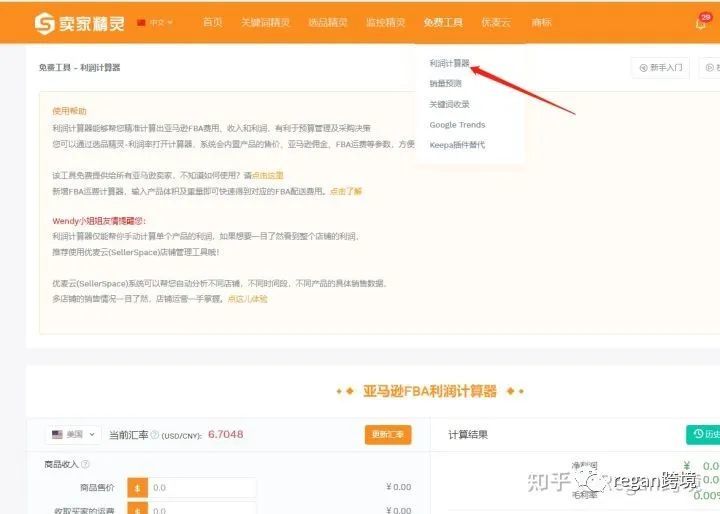Image resolution: width=720 pixels, height=514 pixels.
Task: Follow the 点这儿体验 link
Action: coord(248,299)
